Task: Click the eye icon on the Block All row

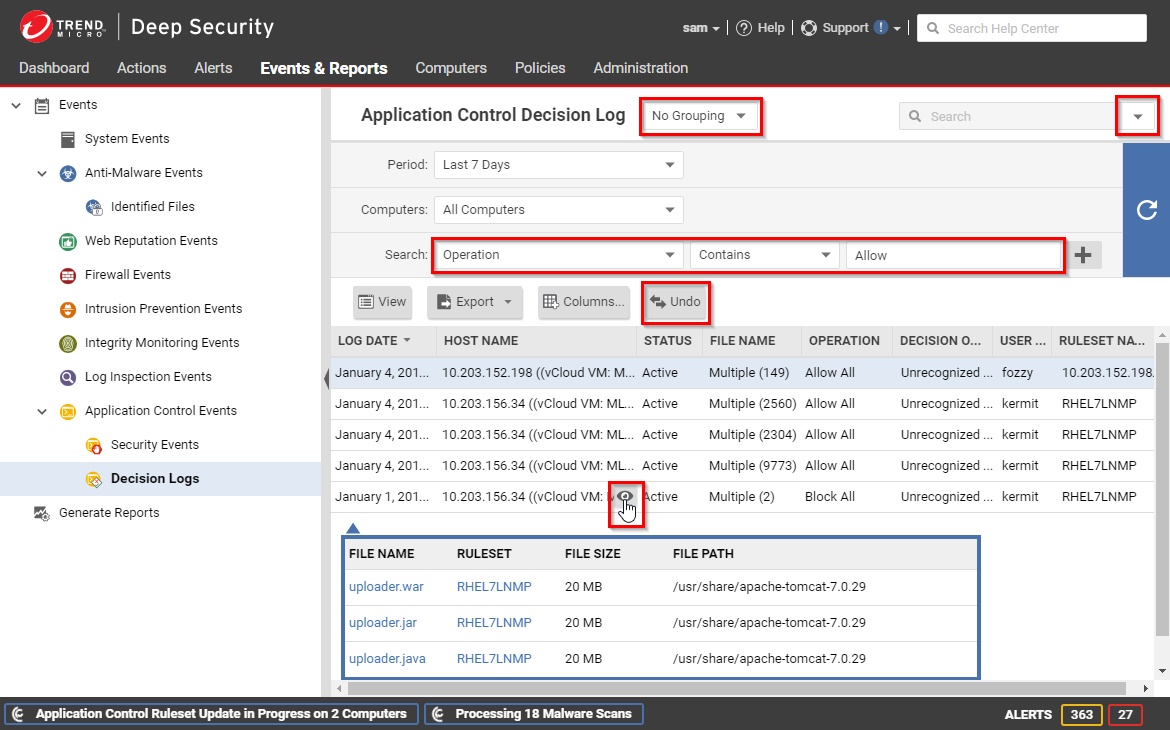Action: [x=626, y=496]
